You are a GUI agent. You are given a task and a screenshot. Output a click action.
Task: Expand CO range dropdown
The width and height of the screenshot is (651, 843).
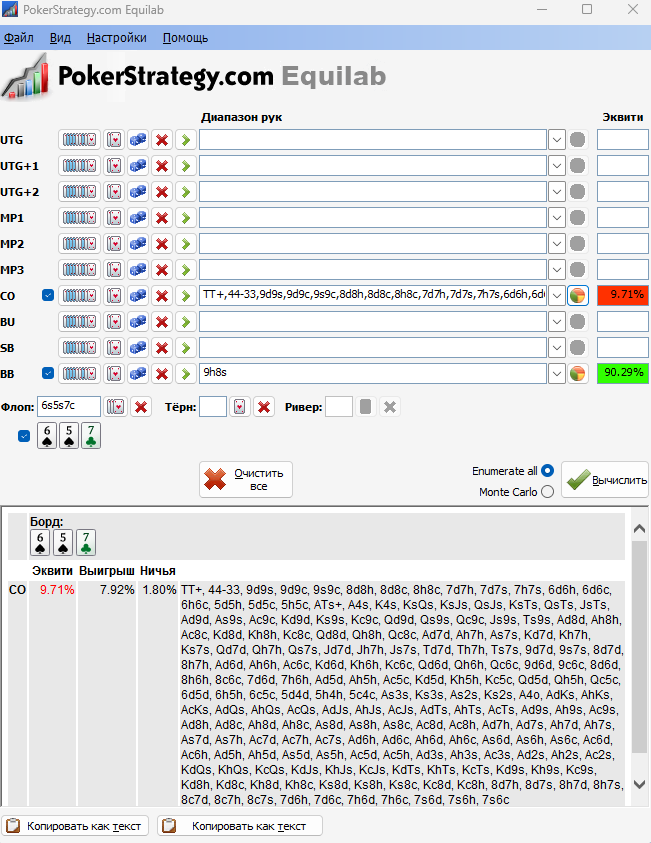pos(557,296)
